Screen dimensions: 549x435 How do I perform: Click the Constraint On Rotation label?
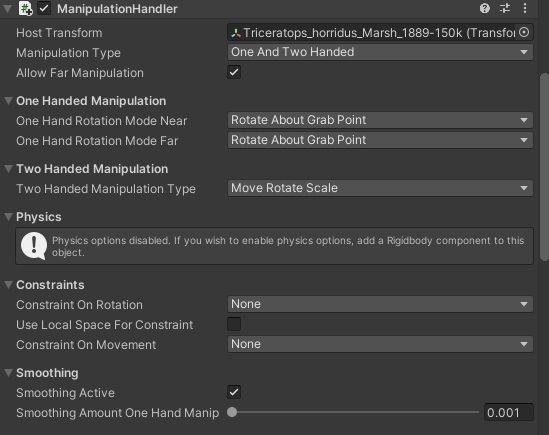tap(79, 305)
